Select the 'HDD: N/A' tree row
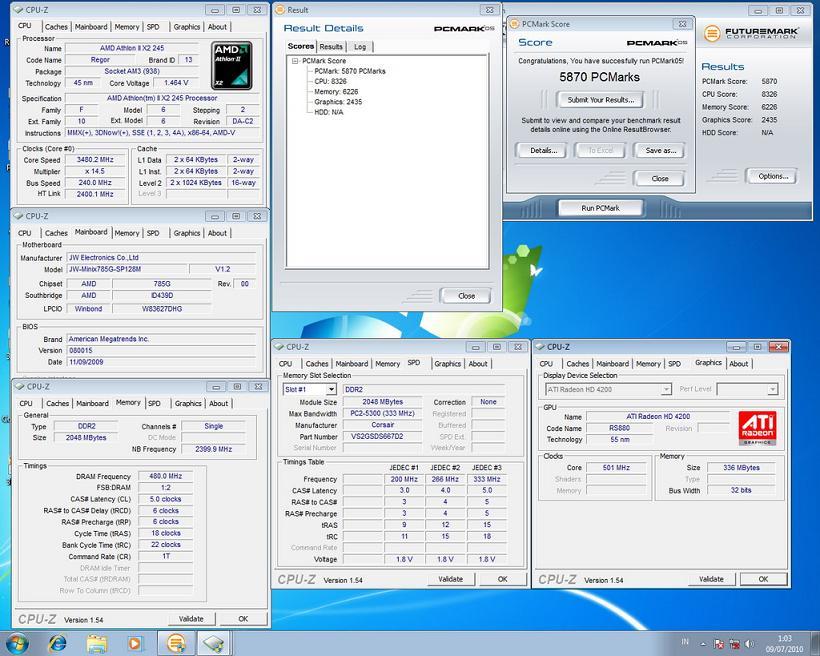Viewport: 820px width, 656px height. [x=328, y=112]
